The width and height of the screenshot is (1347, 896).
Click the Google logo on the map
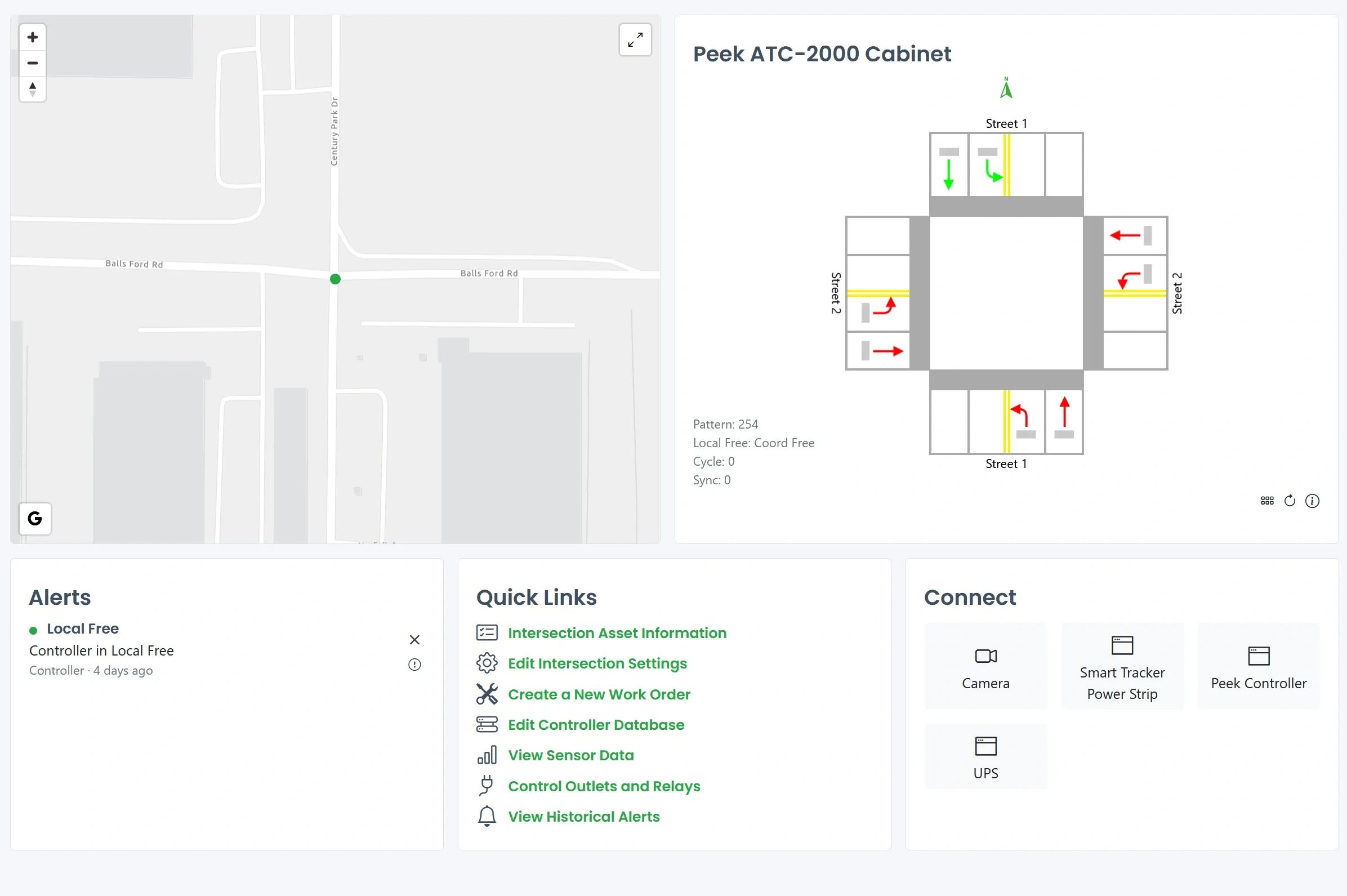tap(35, 518)
